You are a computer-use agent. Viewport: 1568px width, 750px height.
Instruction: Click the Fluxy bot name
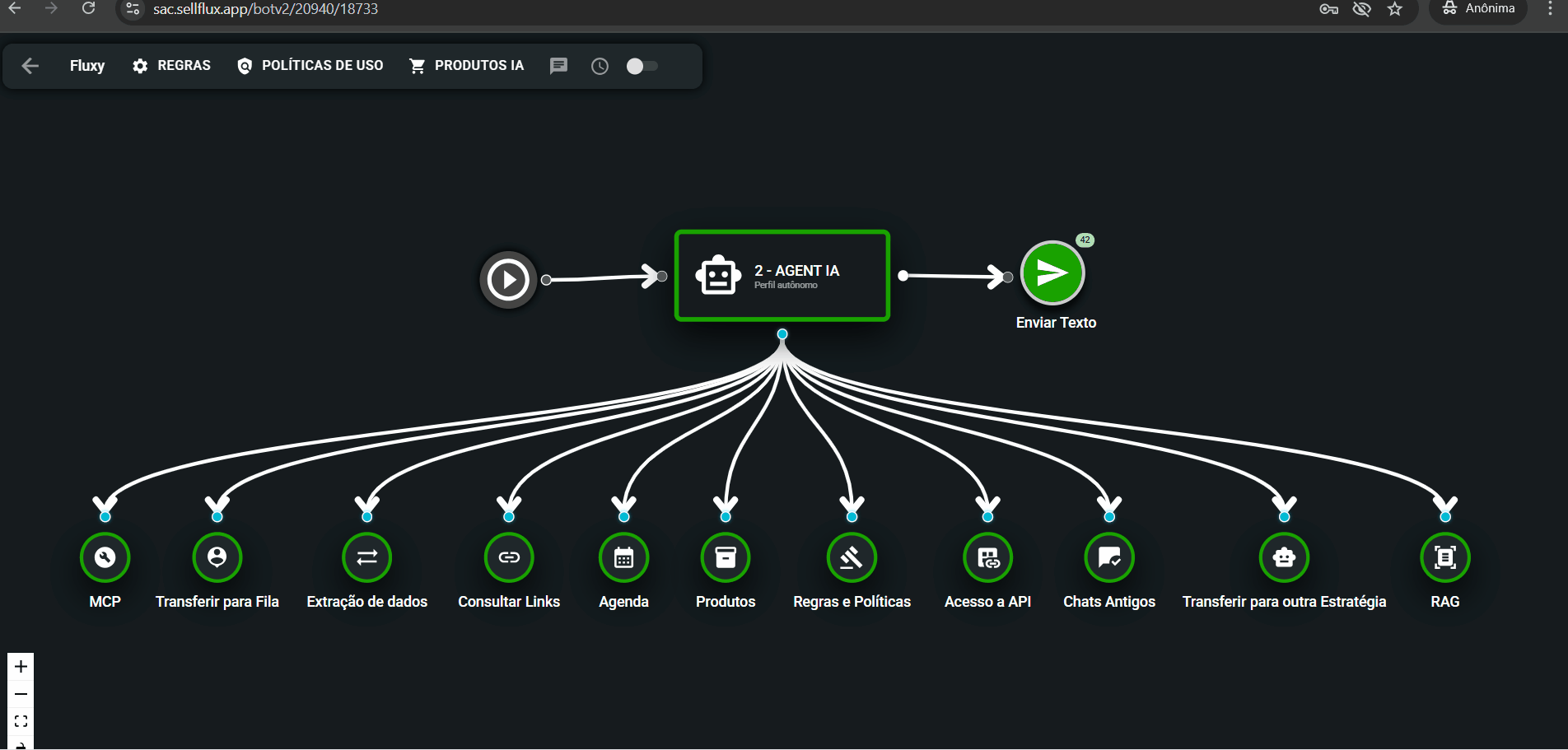[x=87, y=66]
